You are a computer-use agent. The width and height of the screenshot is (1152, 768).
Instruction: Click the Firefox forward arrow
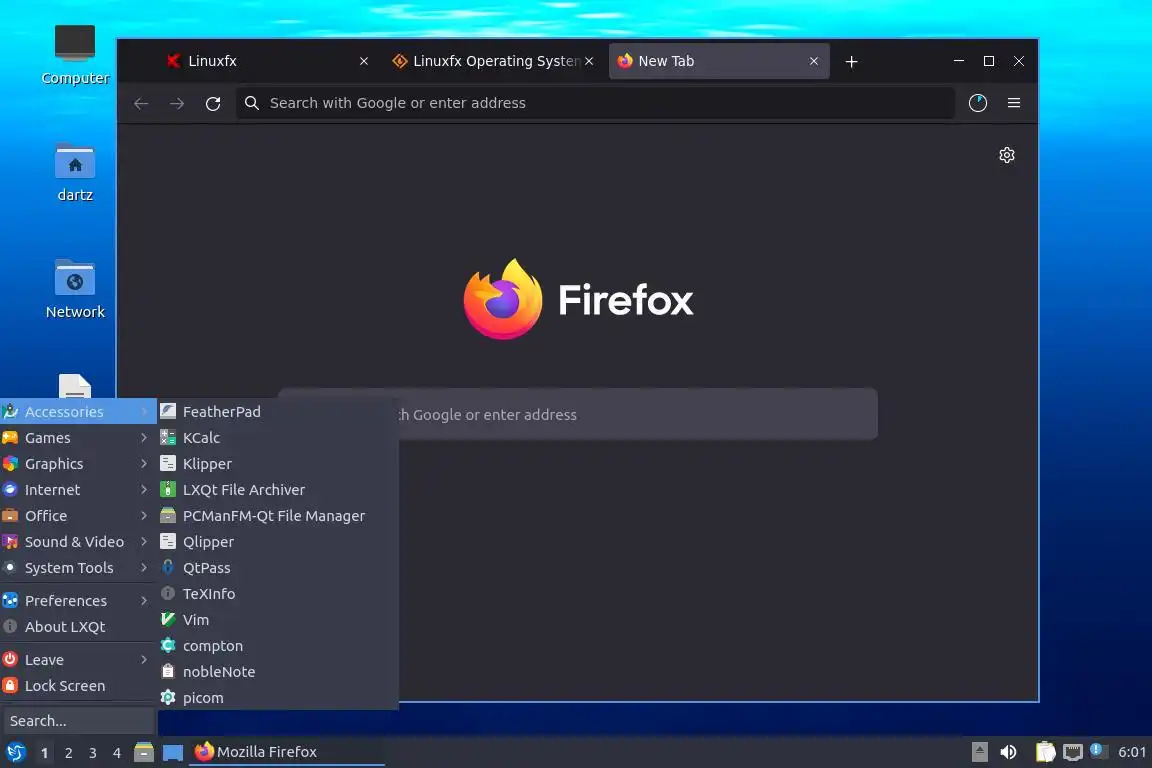click(177, 104)
